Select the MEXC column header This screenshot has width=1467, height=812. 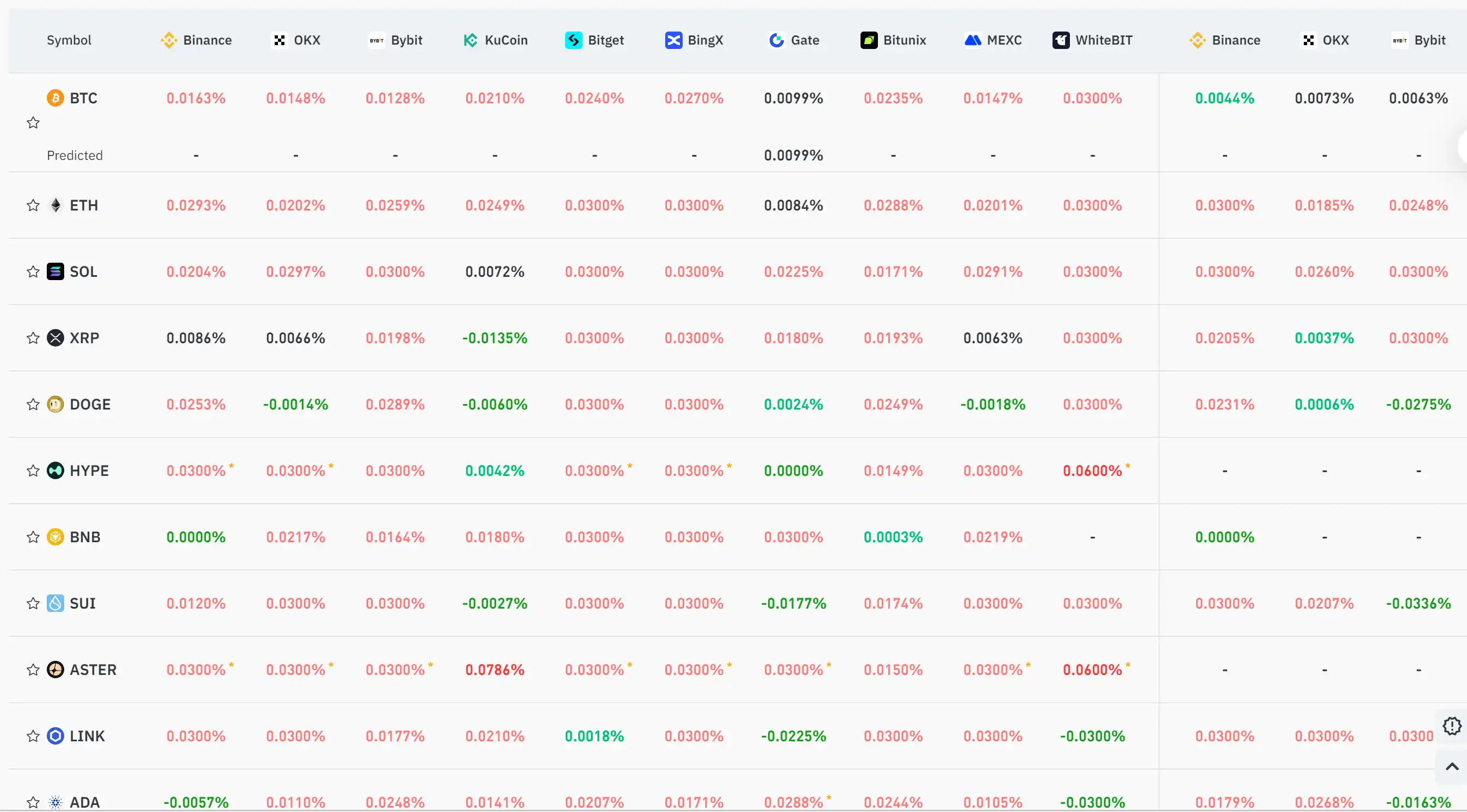(x=993, y=40)
